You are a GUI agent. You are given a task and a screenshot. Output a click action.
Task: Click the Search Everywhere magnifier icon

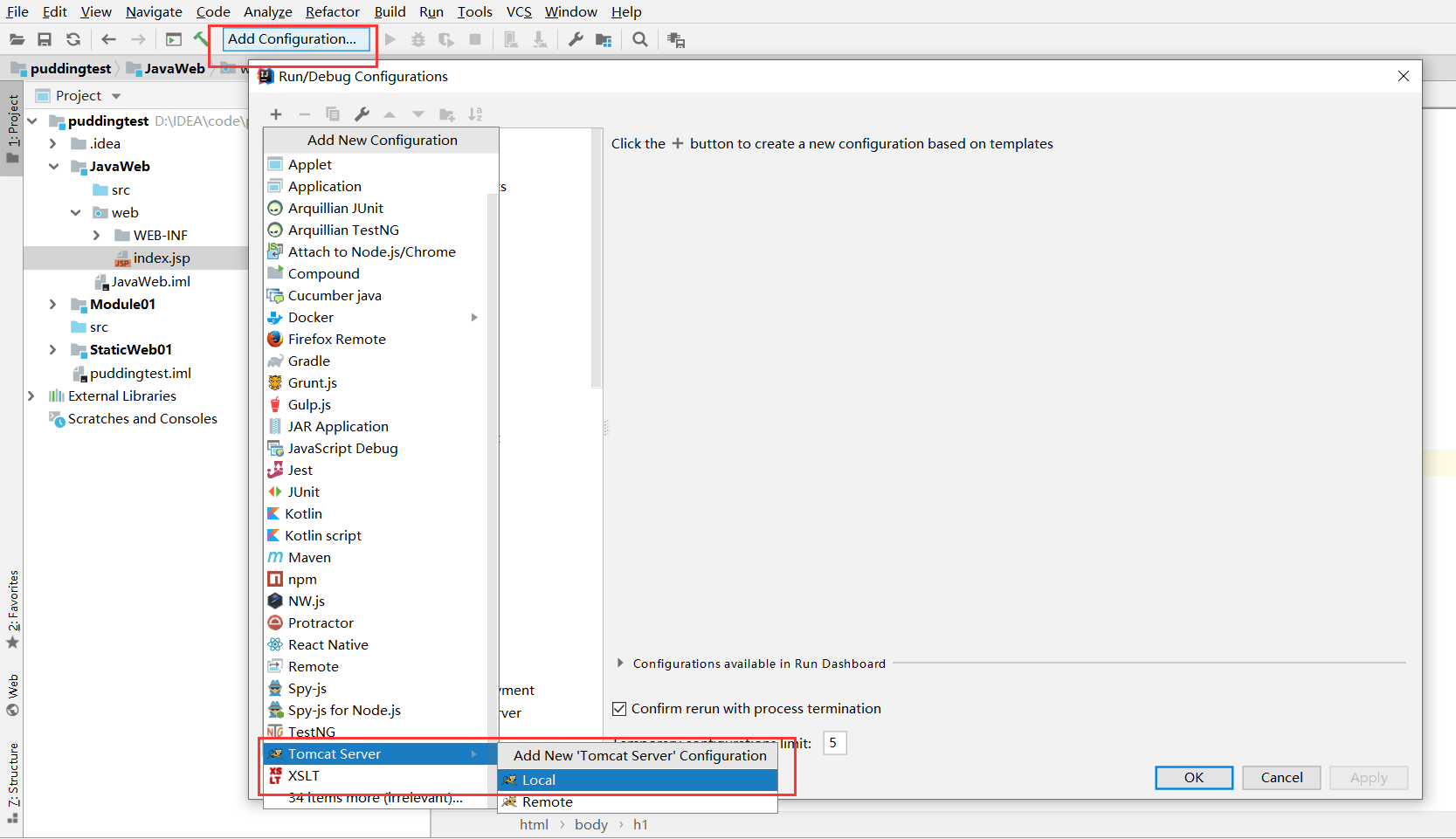point(640,39)
